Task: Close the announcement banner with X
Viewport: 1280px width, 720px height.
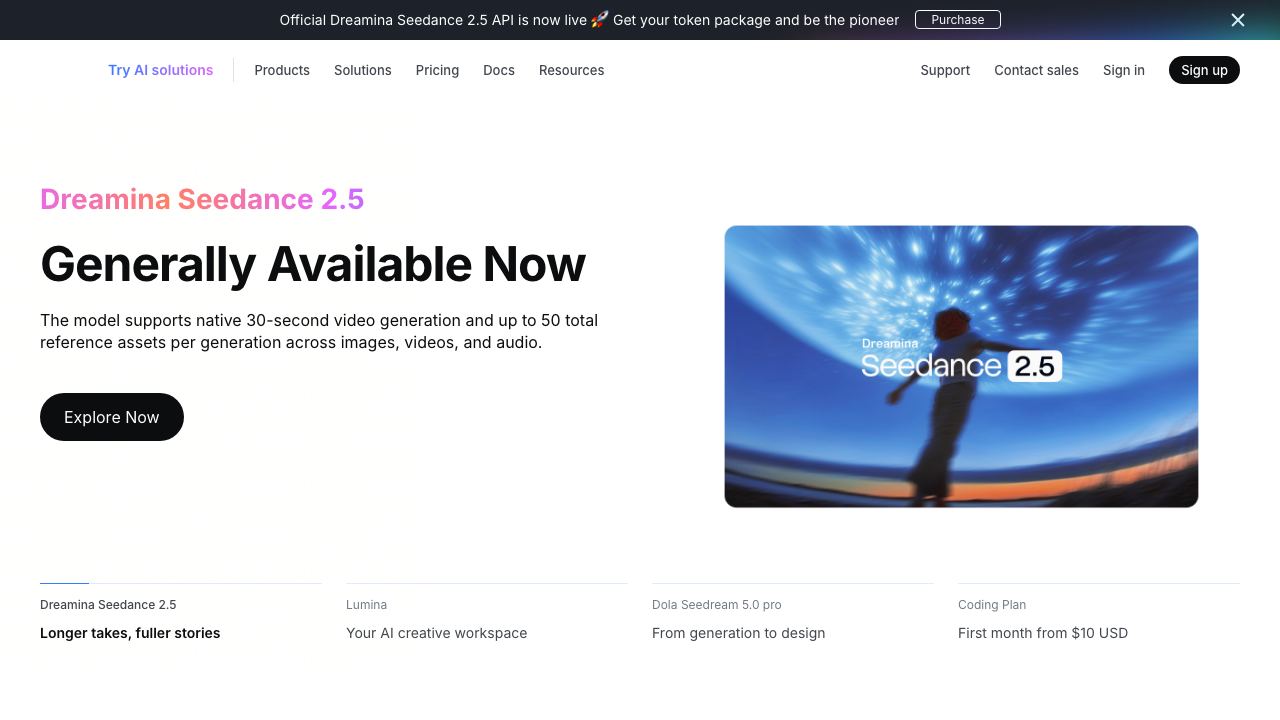Action: coord(1238,20)
